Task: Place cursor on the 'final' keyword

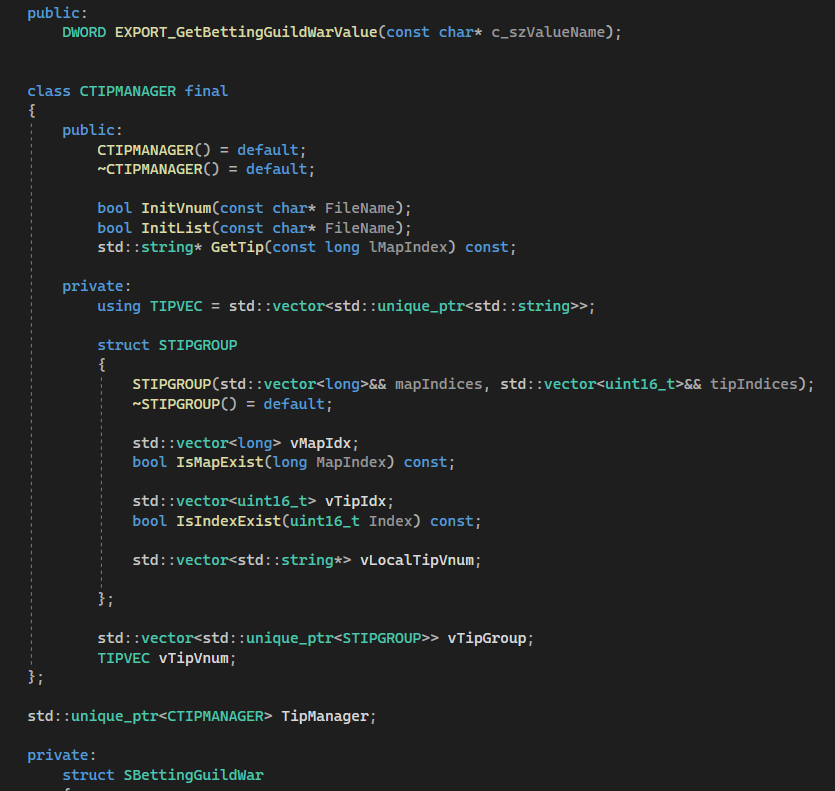Action: coord(206,91)
